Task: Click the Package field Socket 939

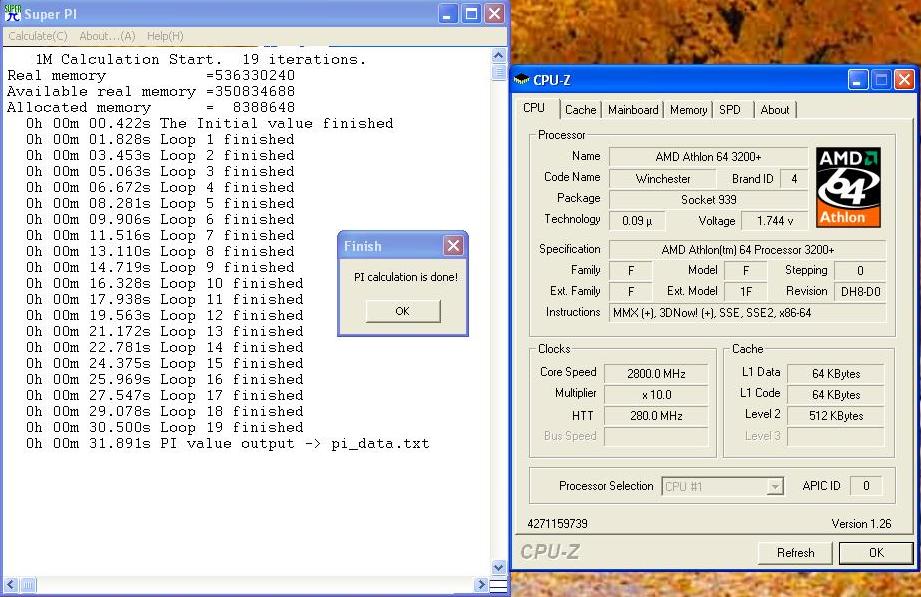Action: pos(708,200)
